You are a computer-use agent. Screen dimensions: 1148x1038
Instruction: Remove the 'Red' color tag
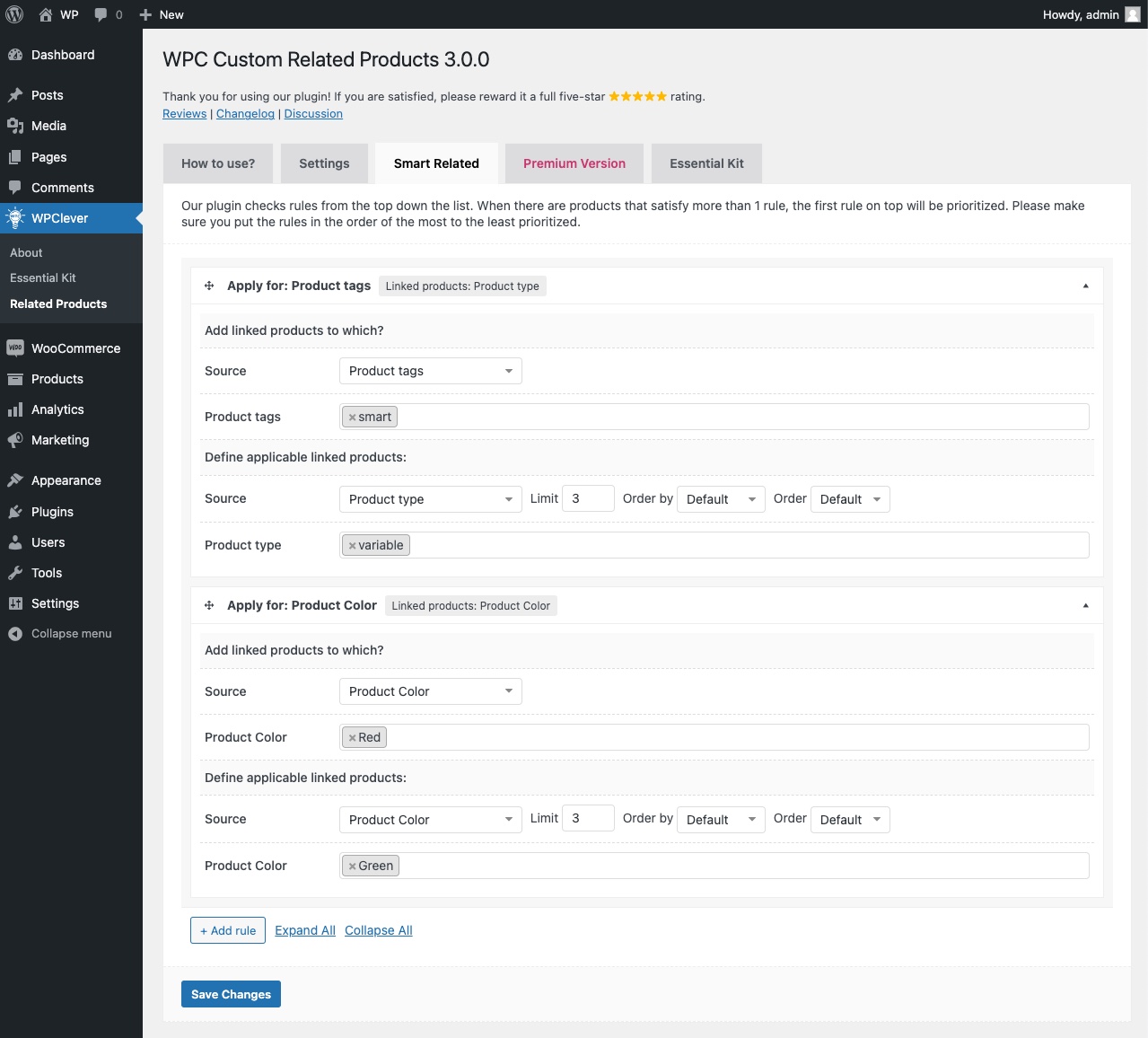(x=353, y=738)
